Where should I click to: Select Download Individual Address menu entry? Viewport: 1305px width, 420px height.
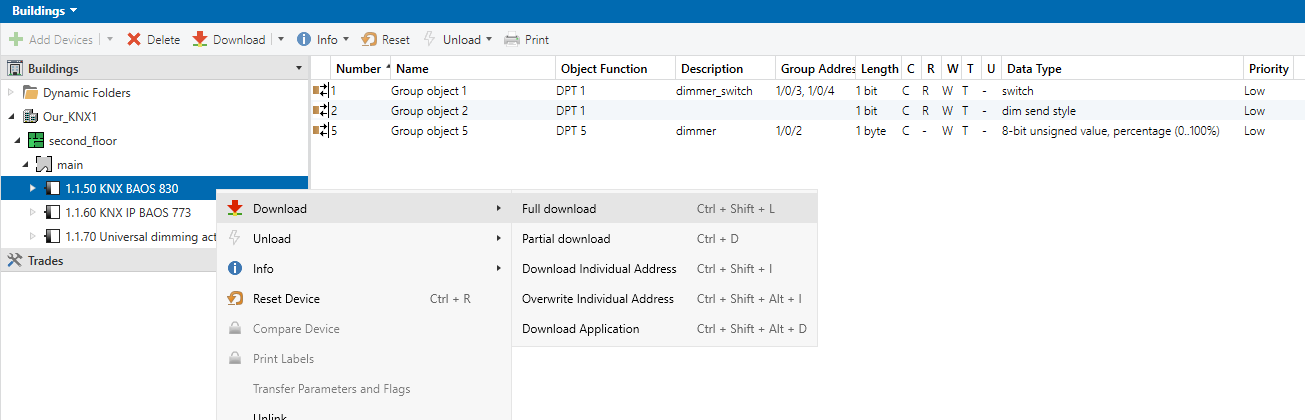point(599,269)
